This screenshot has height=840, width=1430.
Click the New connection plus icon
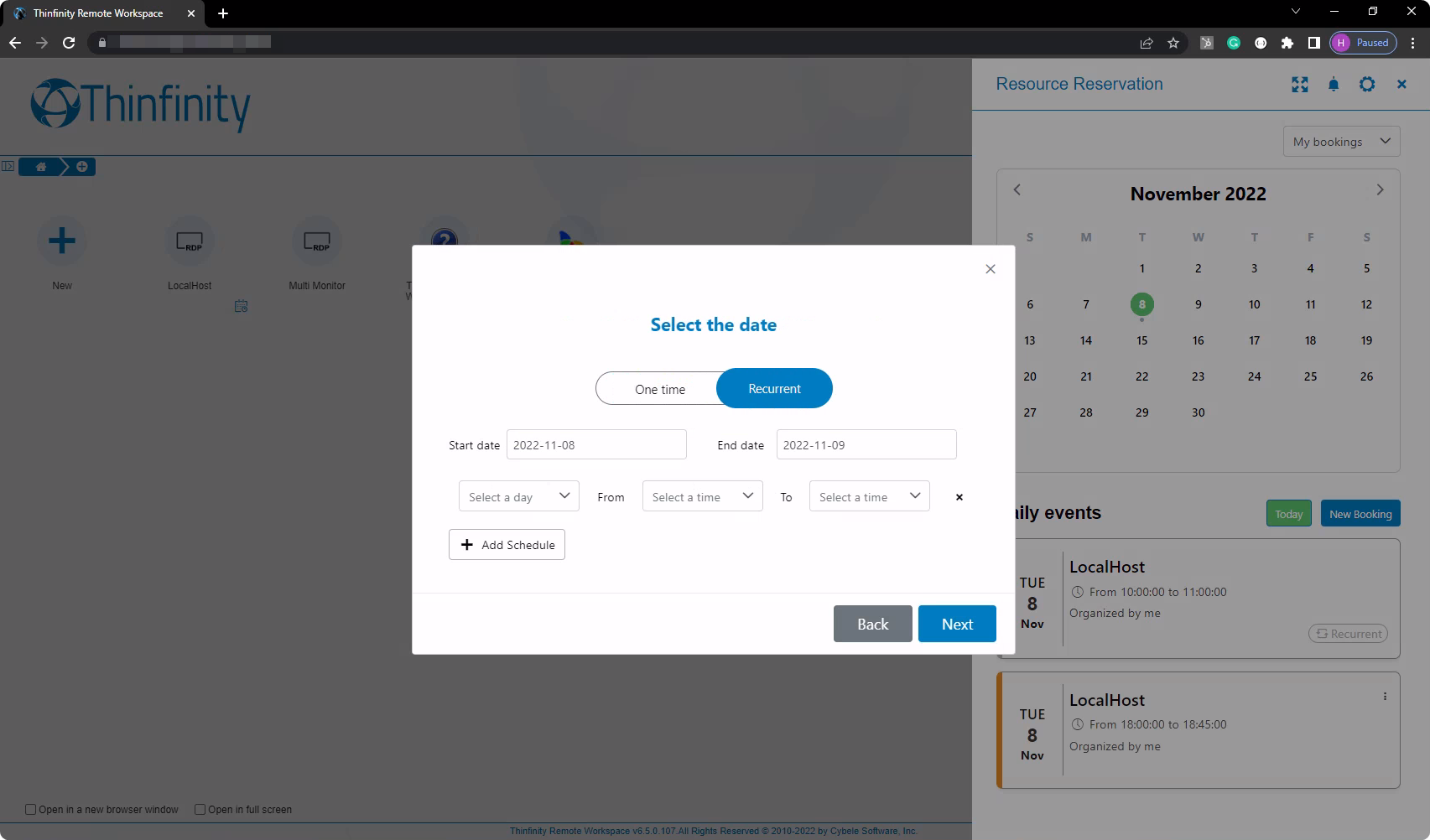(x=62, y=241)
